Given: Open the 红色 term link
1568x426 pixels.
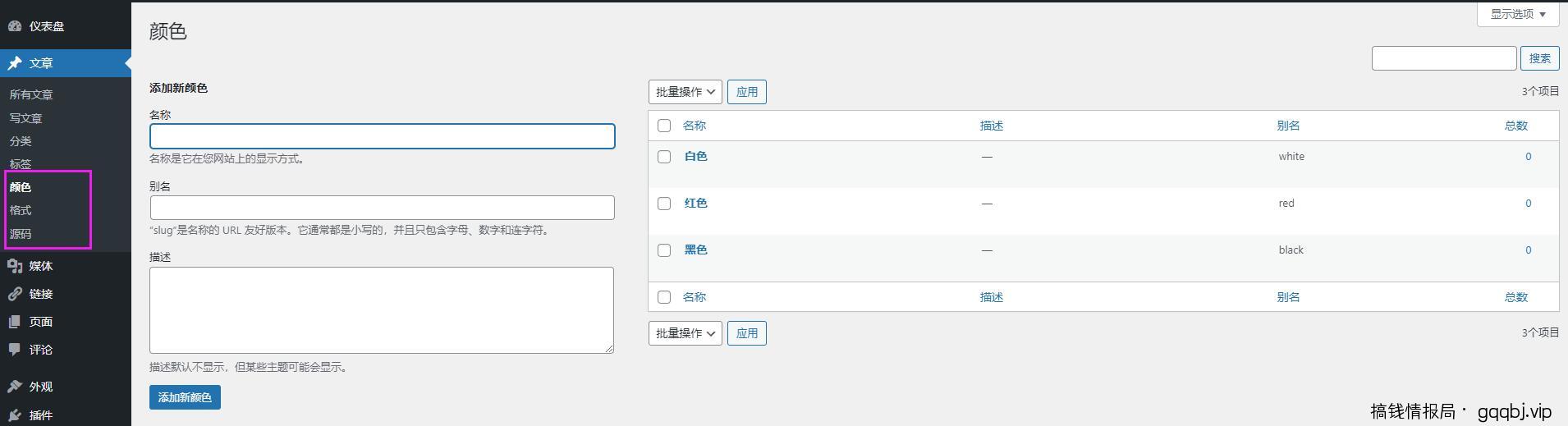Looking at the screenshot, I should tap(695, 203).
